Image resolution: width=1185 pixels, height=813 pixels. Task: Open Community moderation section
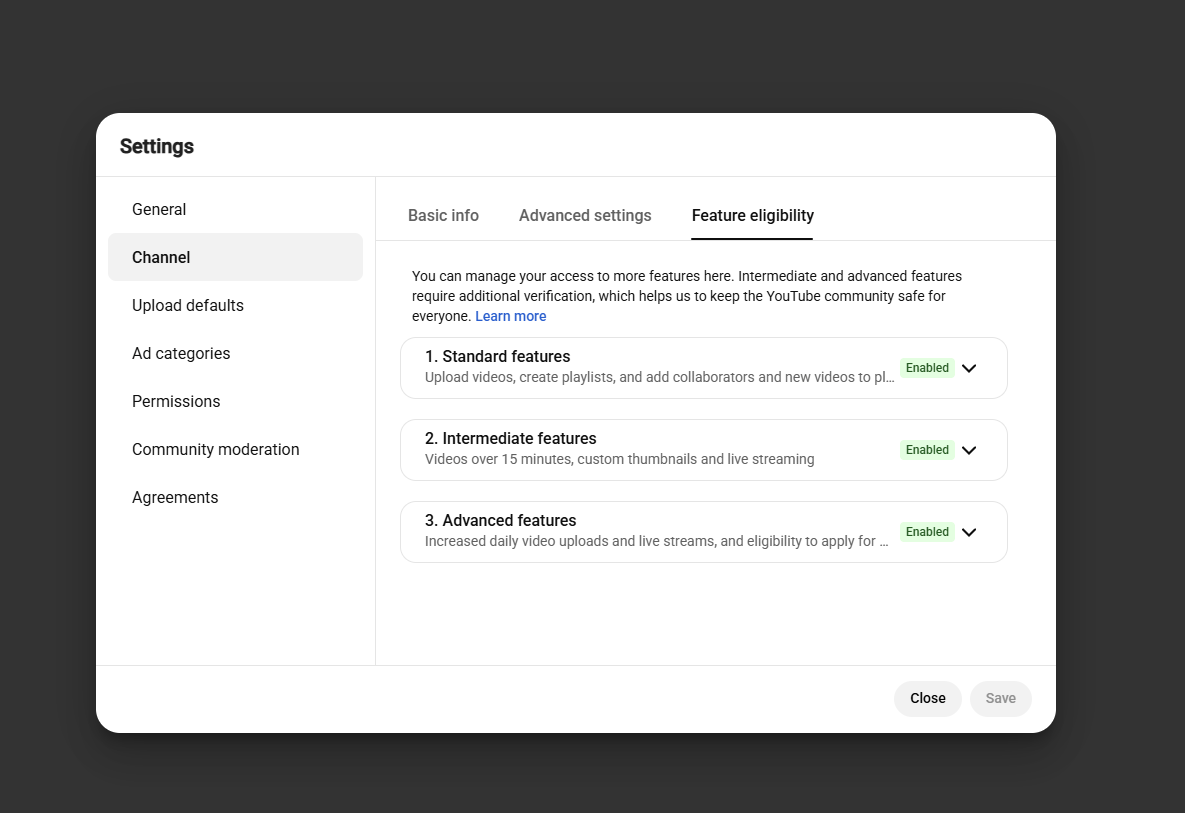tap(235, 450)
